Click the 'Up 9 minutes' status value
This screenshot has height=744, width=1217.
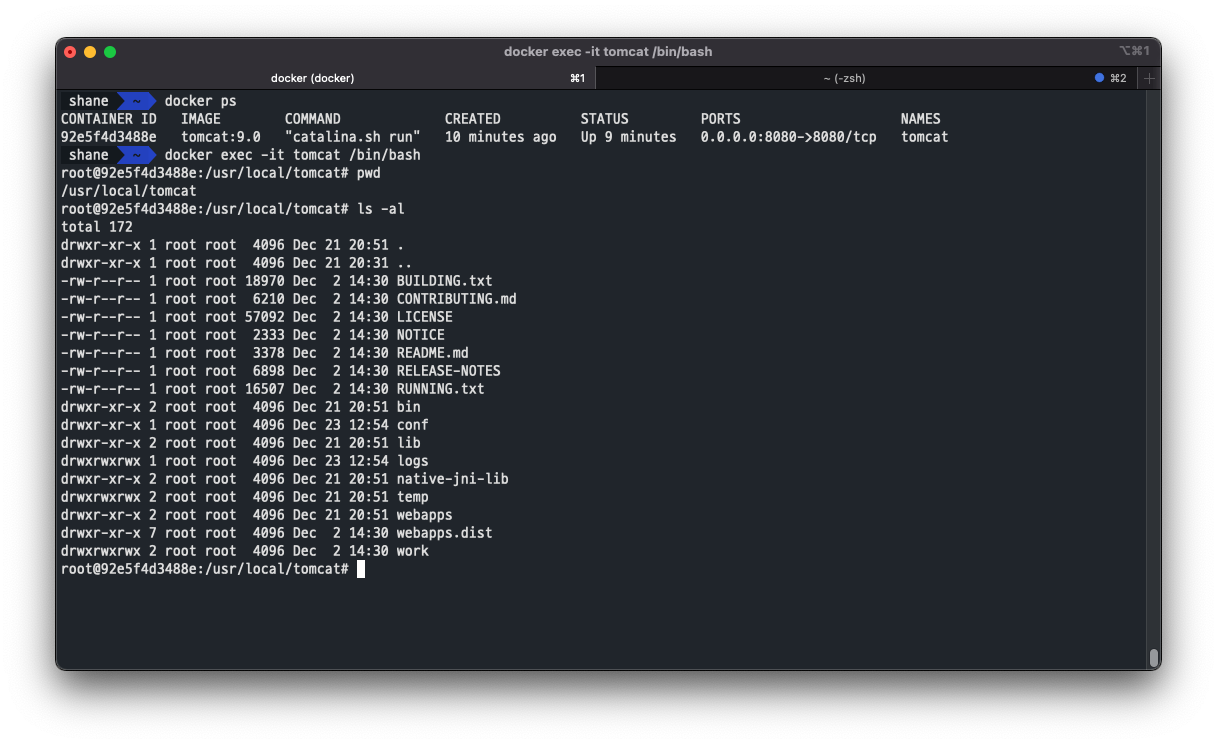point(628,137)
